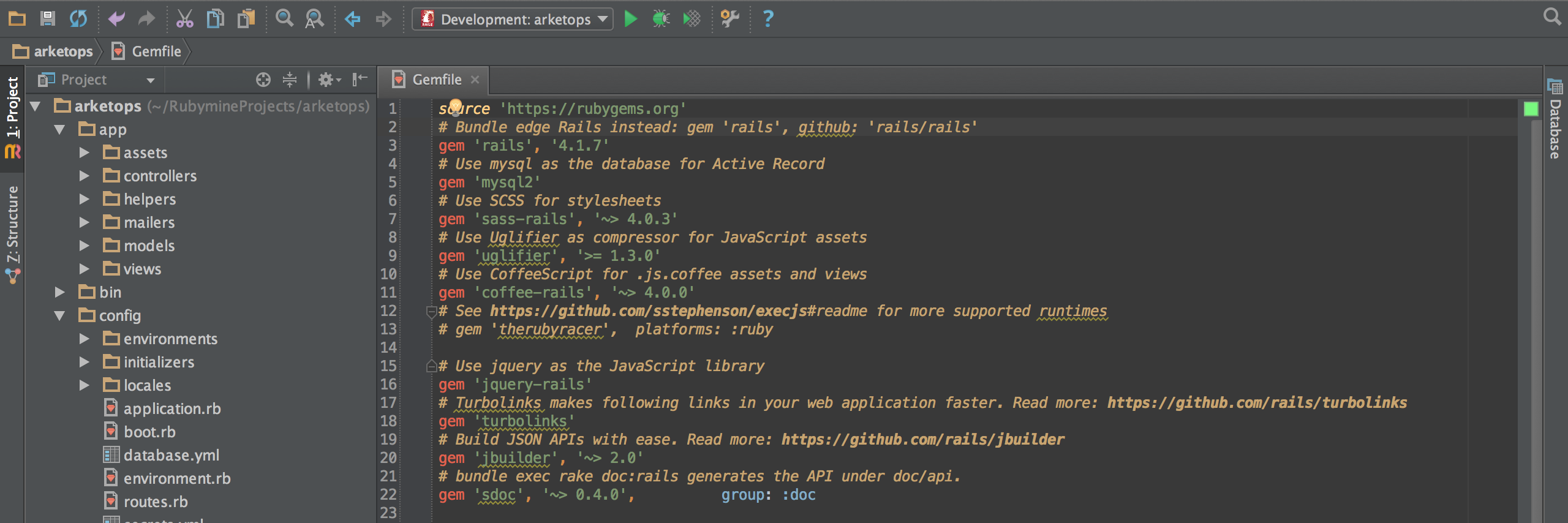
Task: Expand the models folder
Action: [85, 246]
